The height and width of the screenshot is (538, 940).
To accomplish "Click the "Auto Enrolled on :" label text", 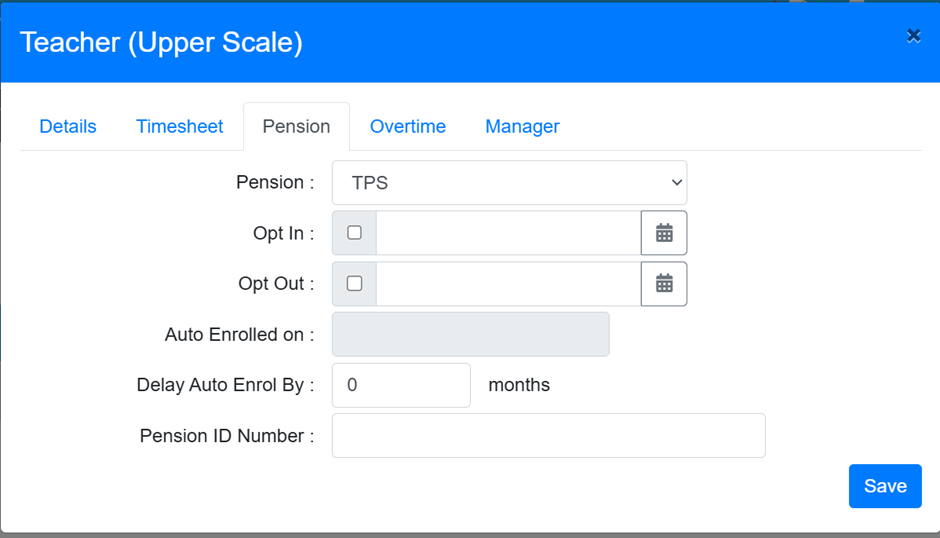I will click(239, 335).
